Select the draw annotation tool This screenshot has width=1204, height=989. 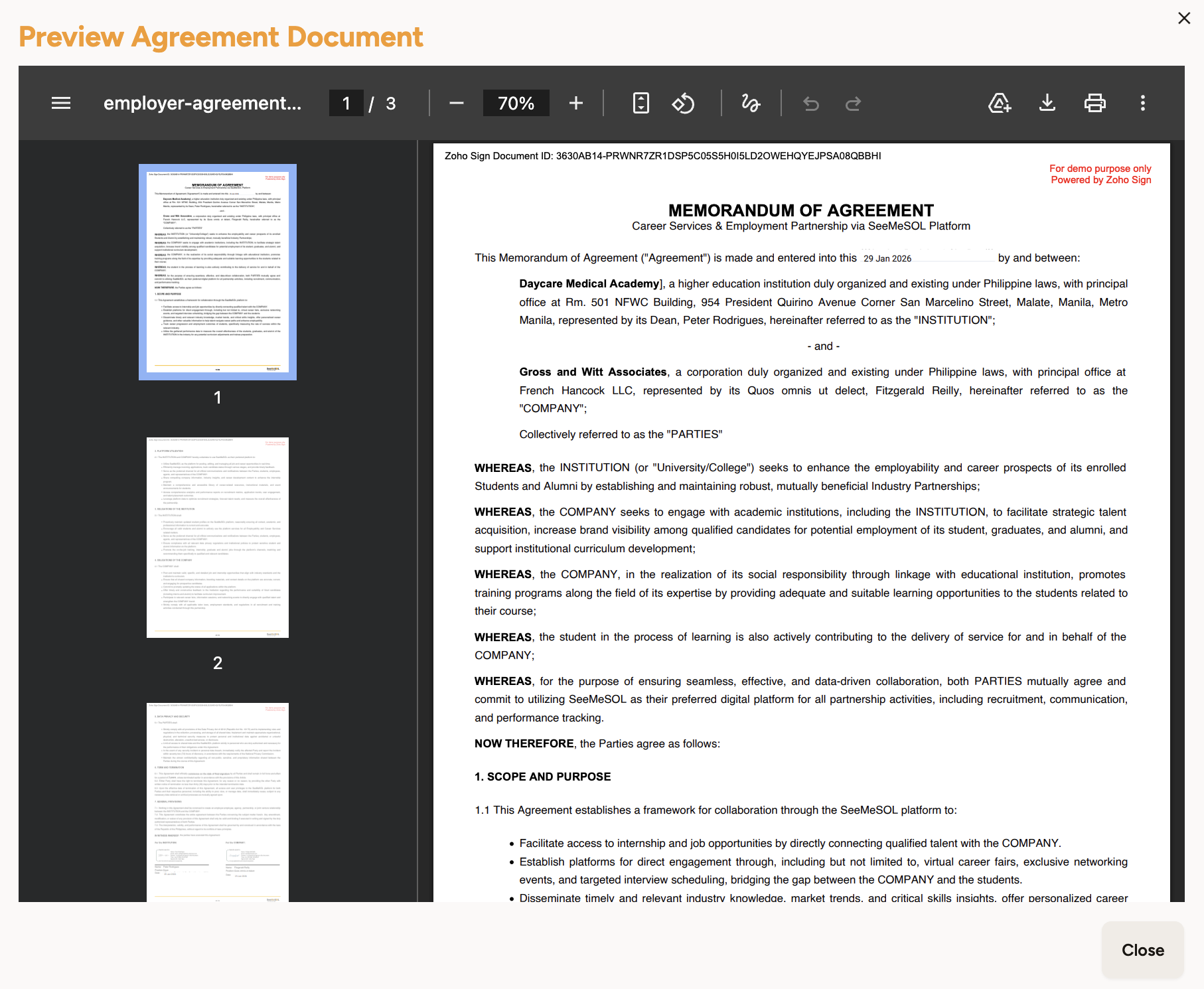[751, 103]
